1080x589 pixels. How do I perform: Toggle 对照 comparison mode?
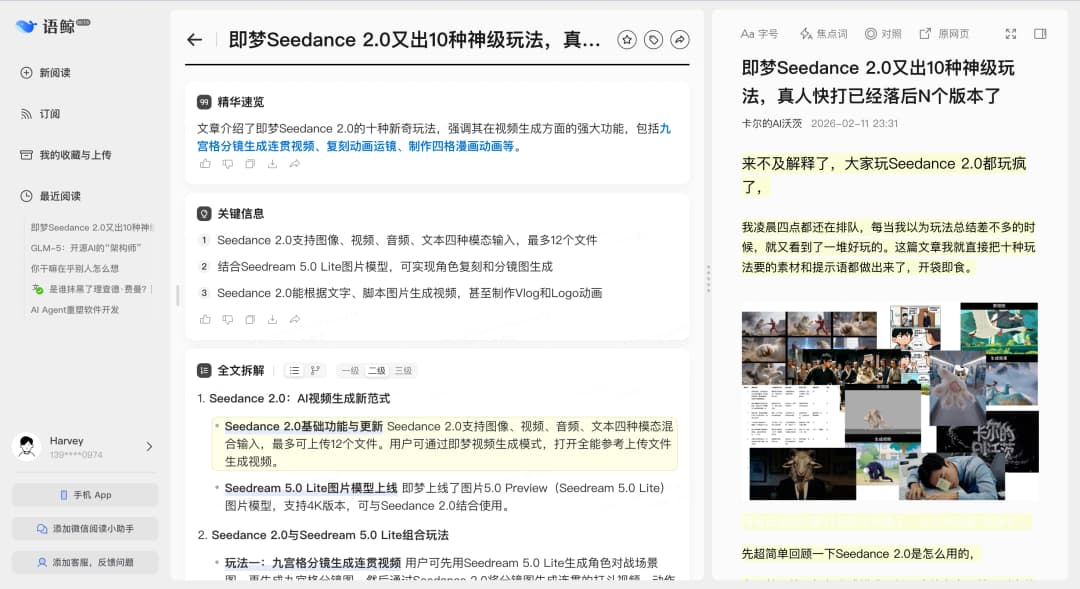pos(883,34)
